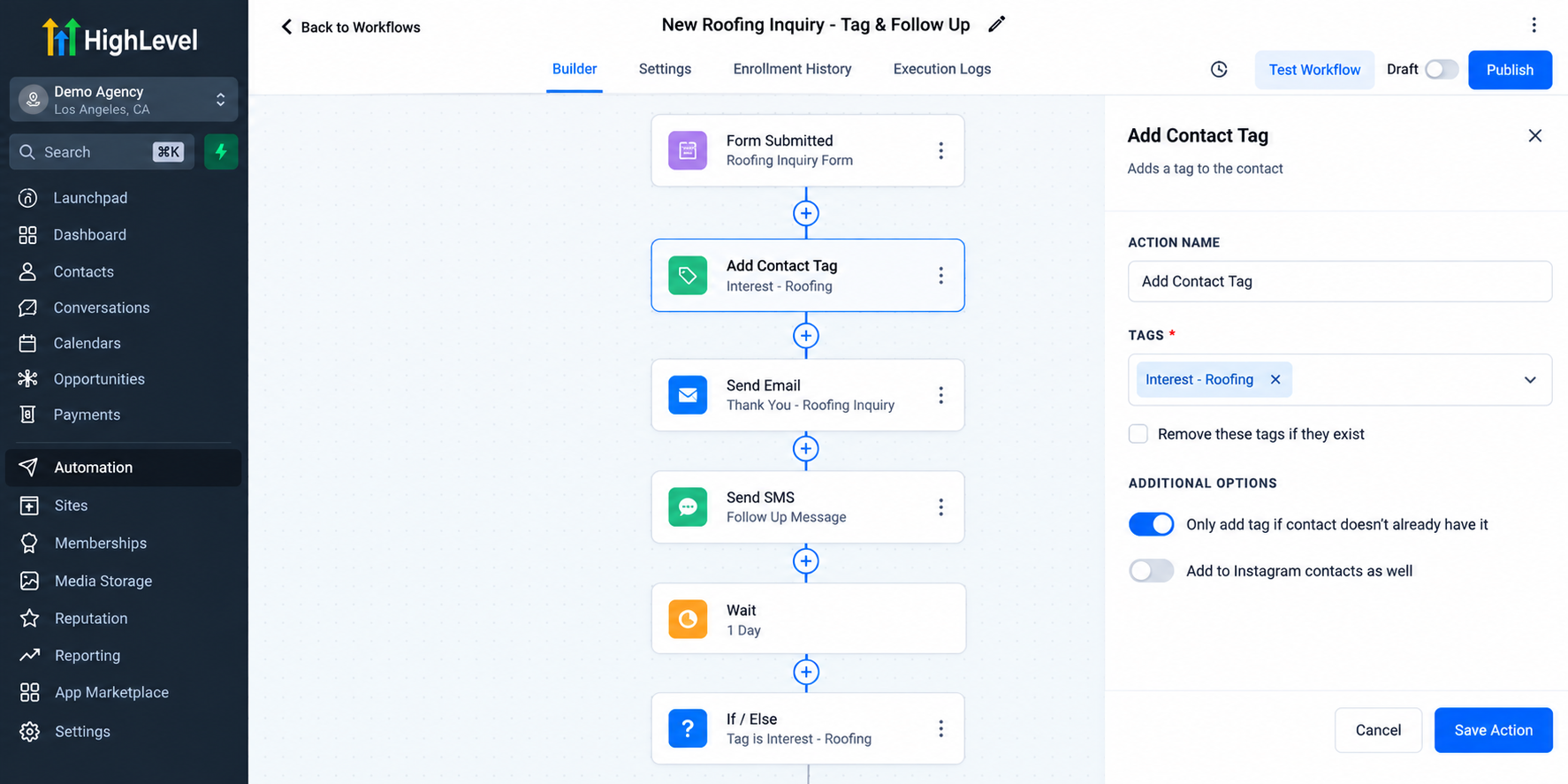This screenshot has width=1568, height=784.
Task: Open the If / Else node options menu
Action: (940, 728)
